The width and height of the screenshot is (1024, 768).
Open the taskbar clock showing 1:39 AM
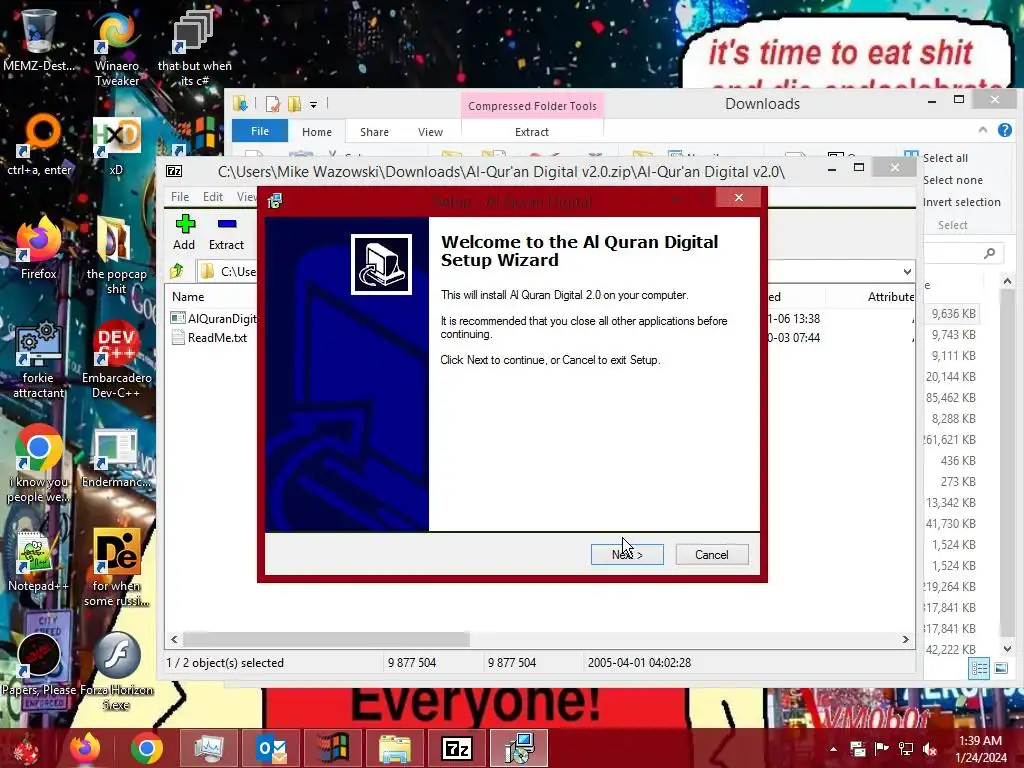(980, 748)
